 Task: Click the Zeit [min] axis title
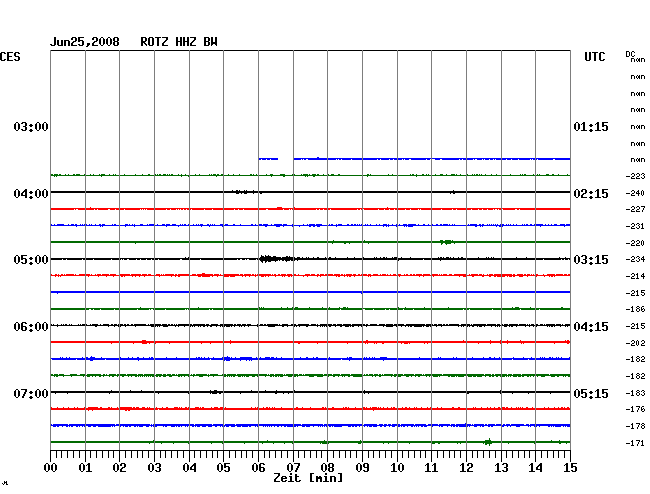(x=308, y=478)
